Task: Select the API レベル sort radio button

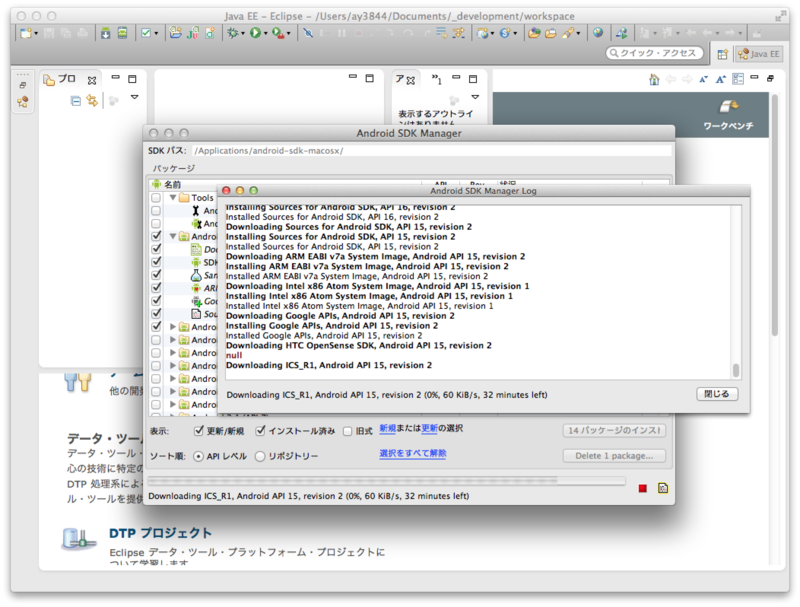Action: (x=198, y=457)
